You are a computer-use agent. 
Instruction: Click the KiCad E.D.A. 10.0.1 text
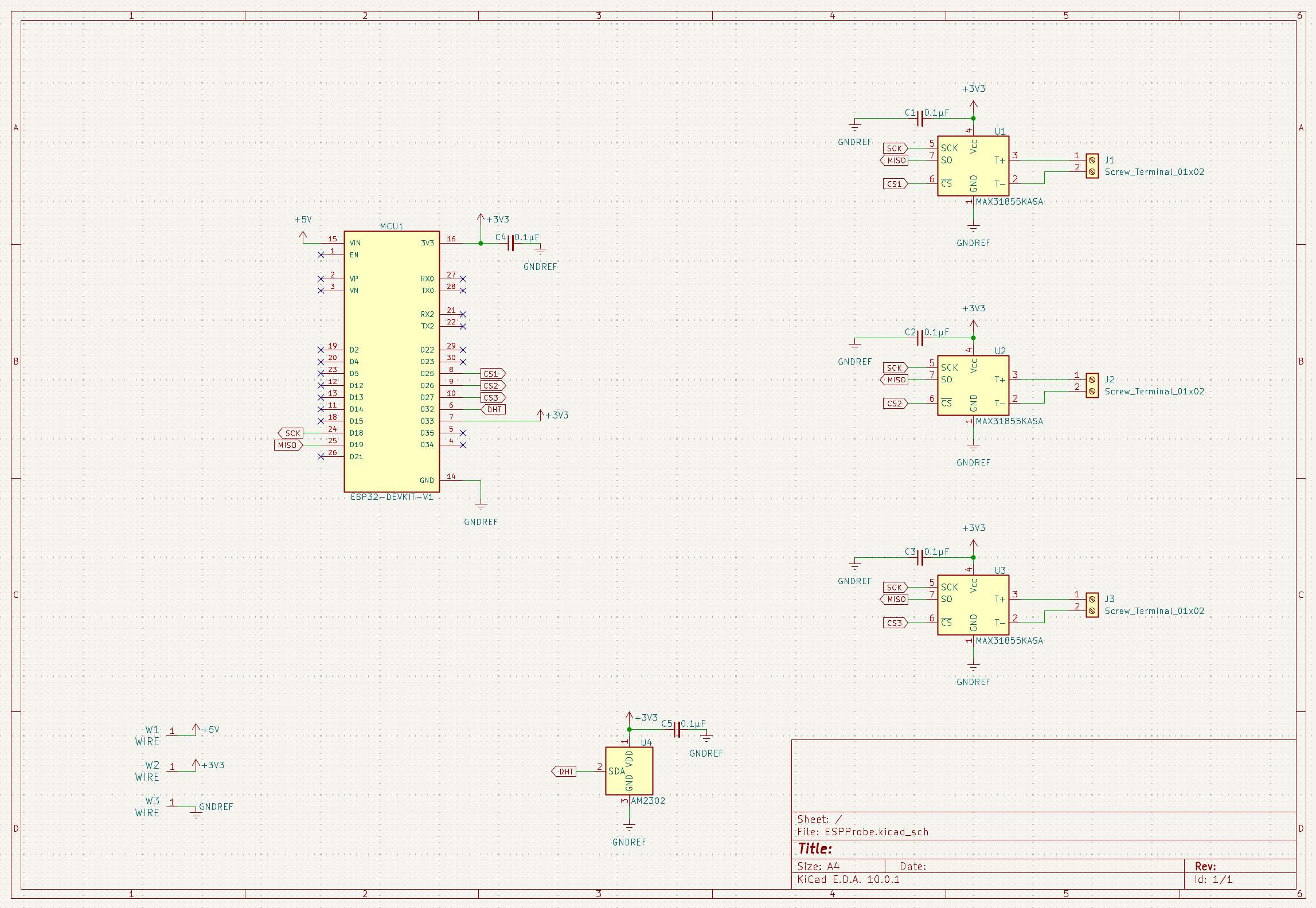[848, 879]
